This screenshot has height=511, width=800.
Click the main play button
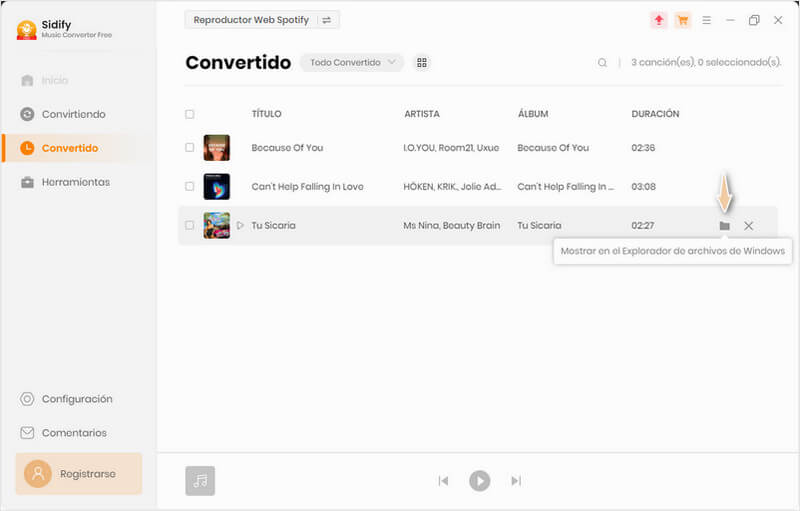pos(480,481)
